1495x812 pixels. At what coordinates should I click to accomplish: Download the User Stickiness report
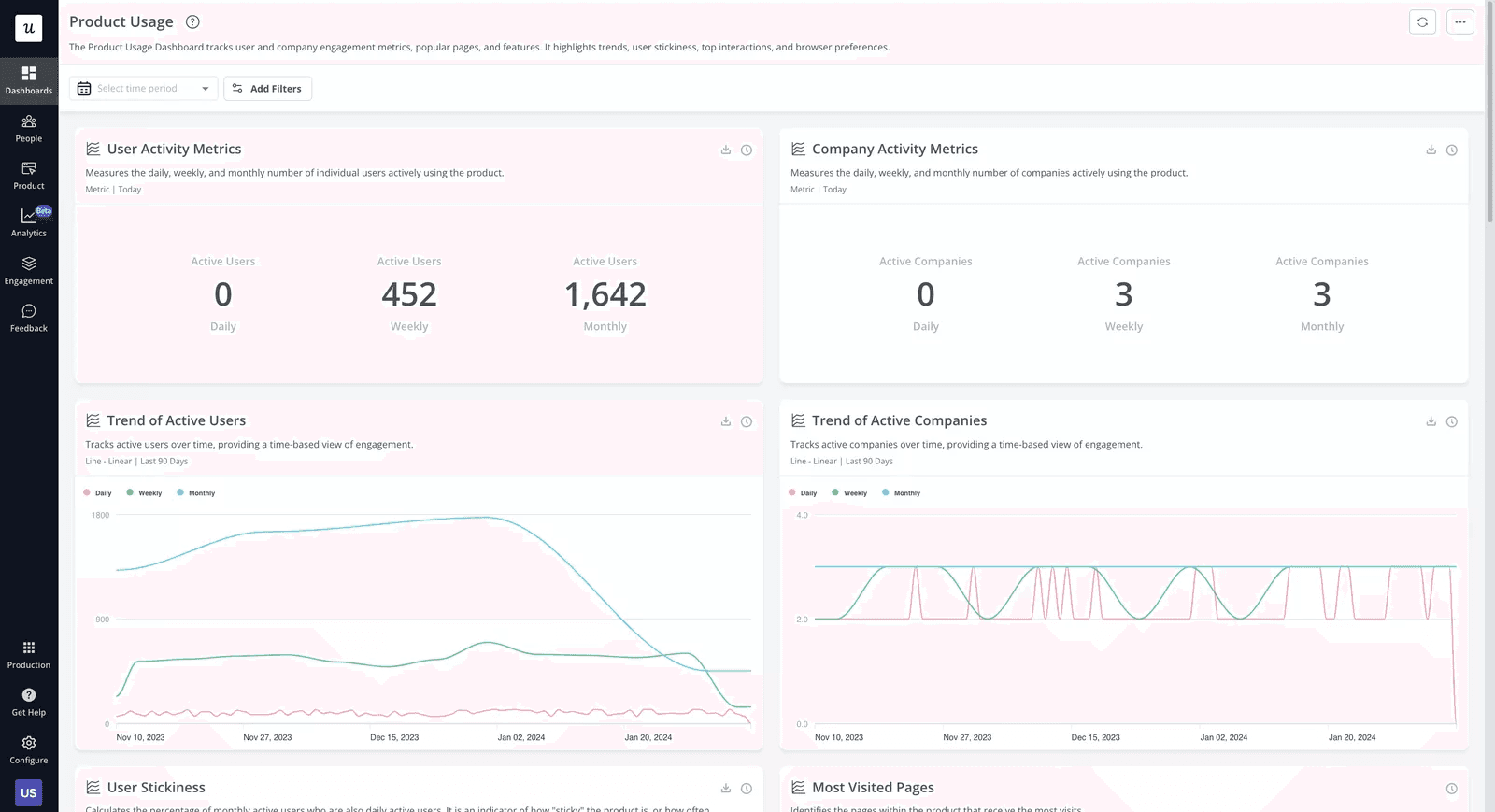pyautogui.click(x=726, y=789)
